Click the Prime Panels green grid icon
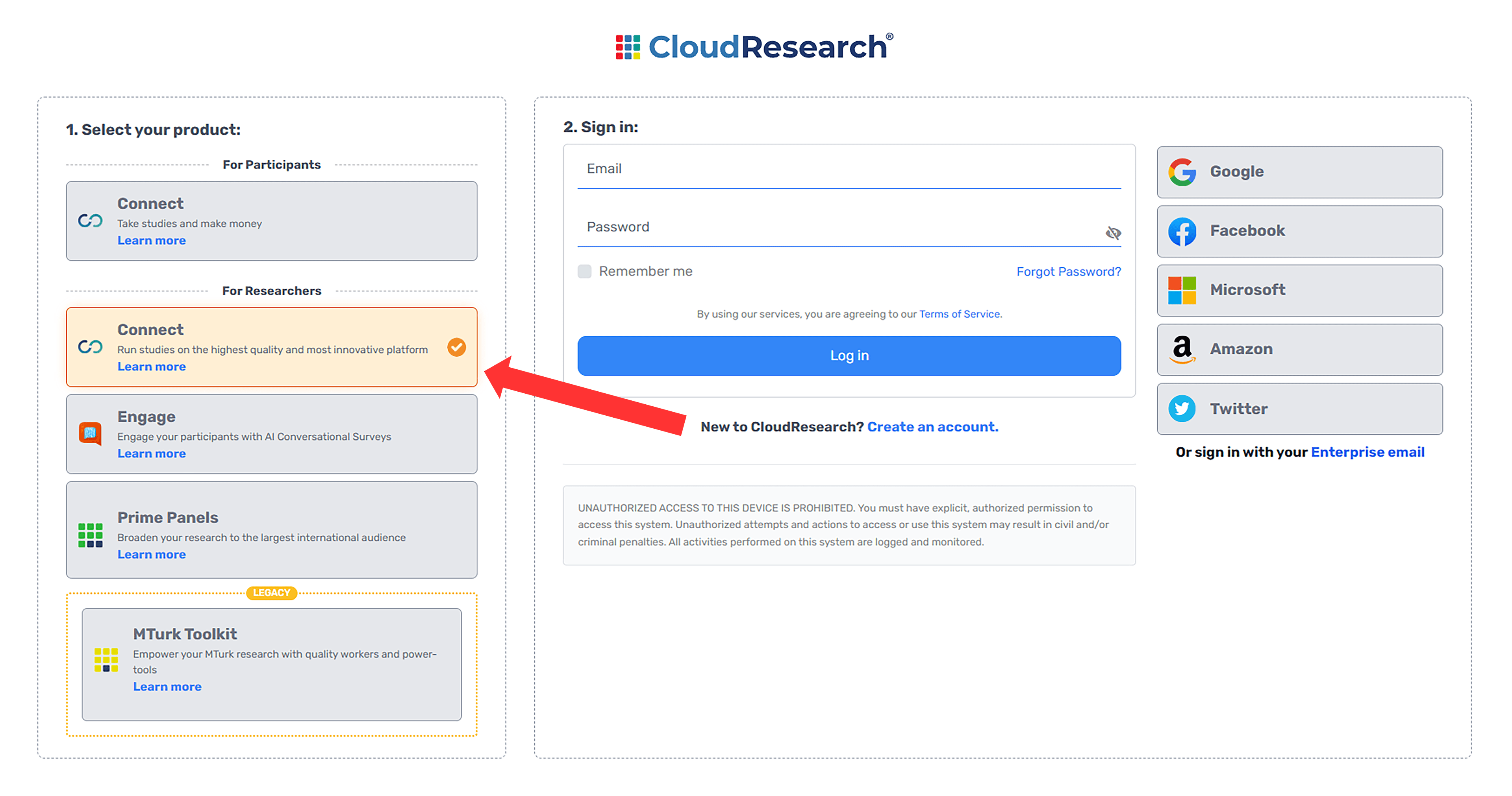Screen dimensions: 1512x796 (x=91, y=535)
